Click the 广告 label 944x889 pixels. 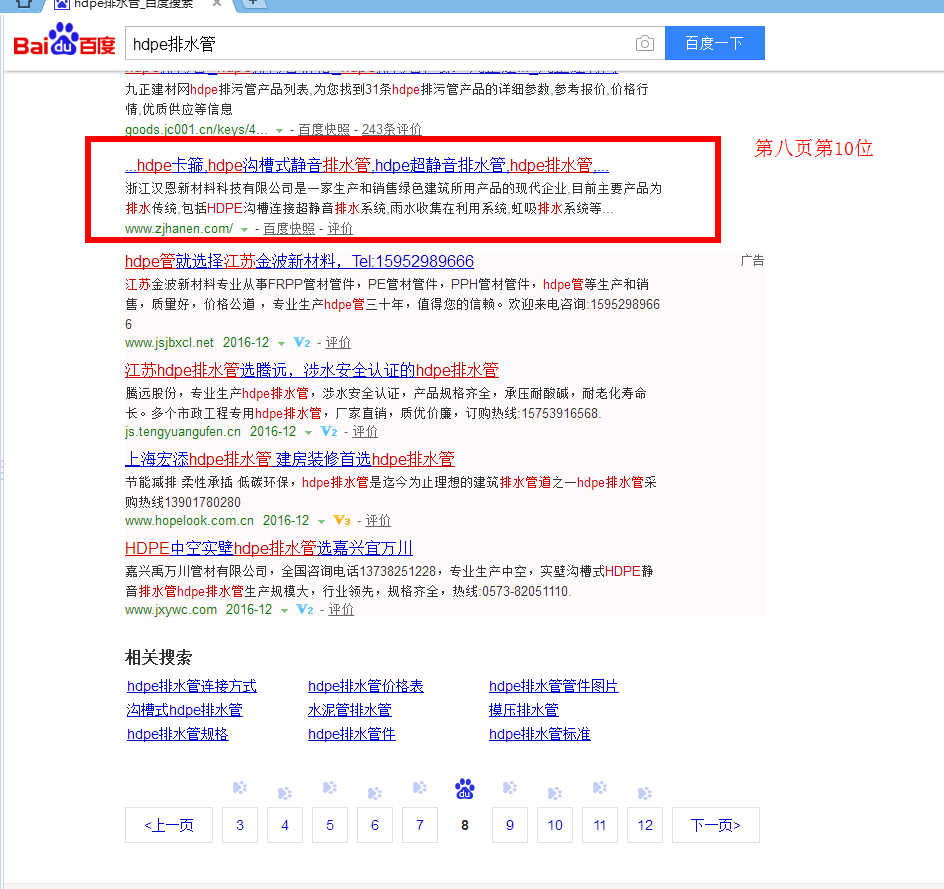(x=752, y=261)
